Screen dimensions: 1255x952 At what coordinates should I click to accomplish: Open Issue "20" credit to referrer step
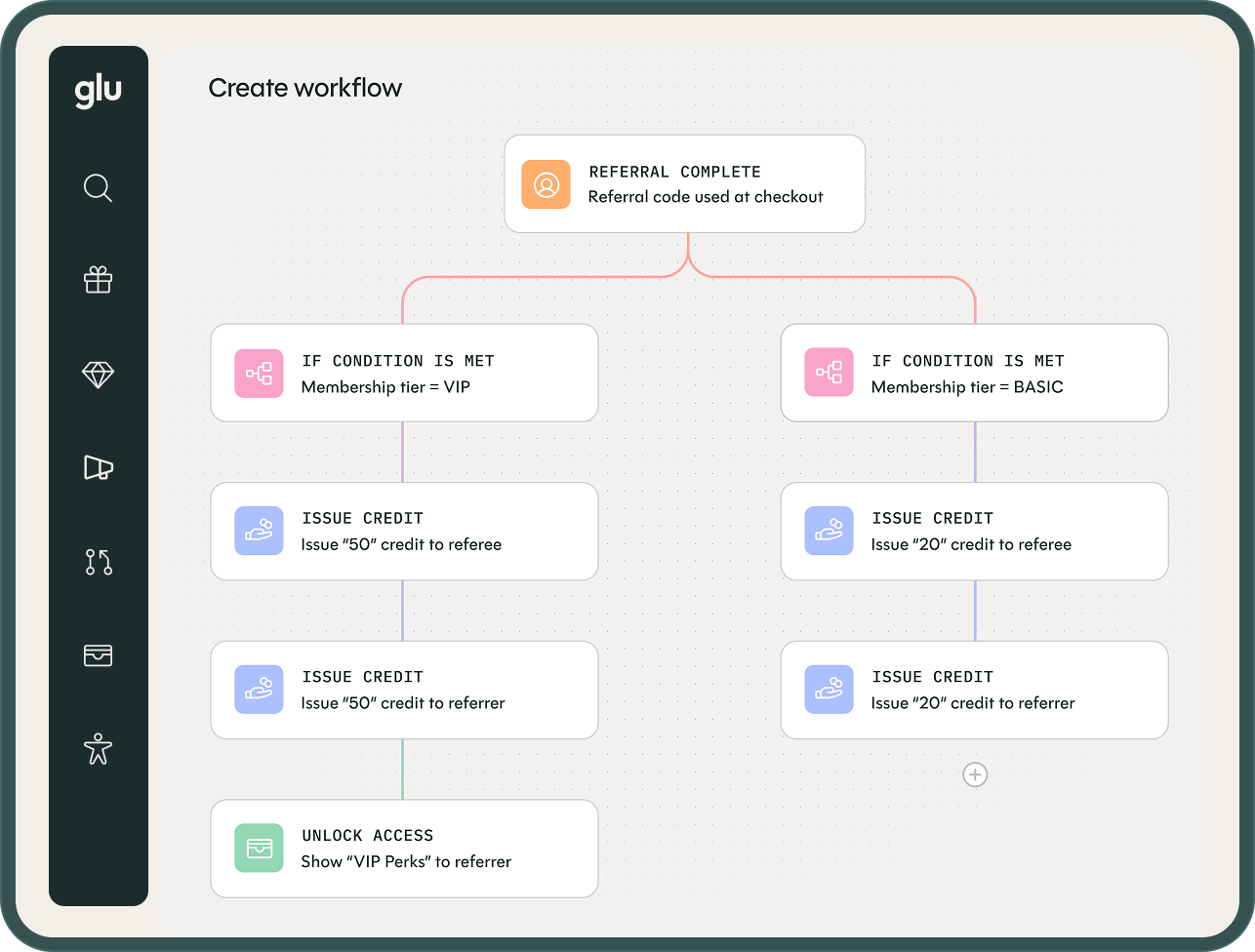tap(974, 690)
